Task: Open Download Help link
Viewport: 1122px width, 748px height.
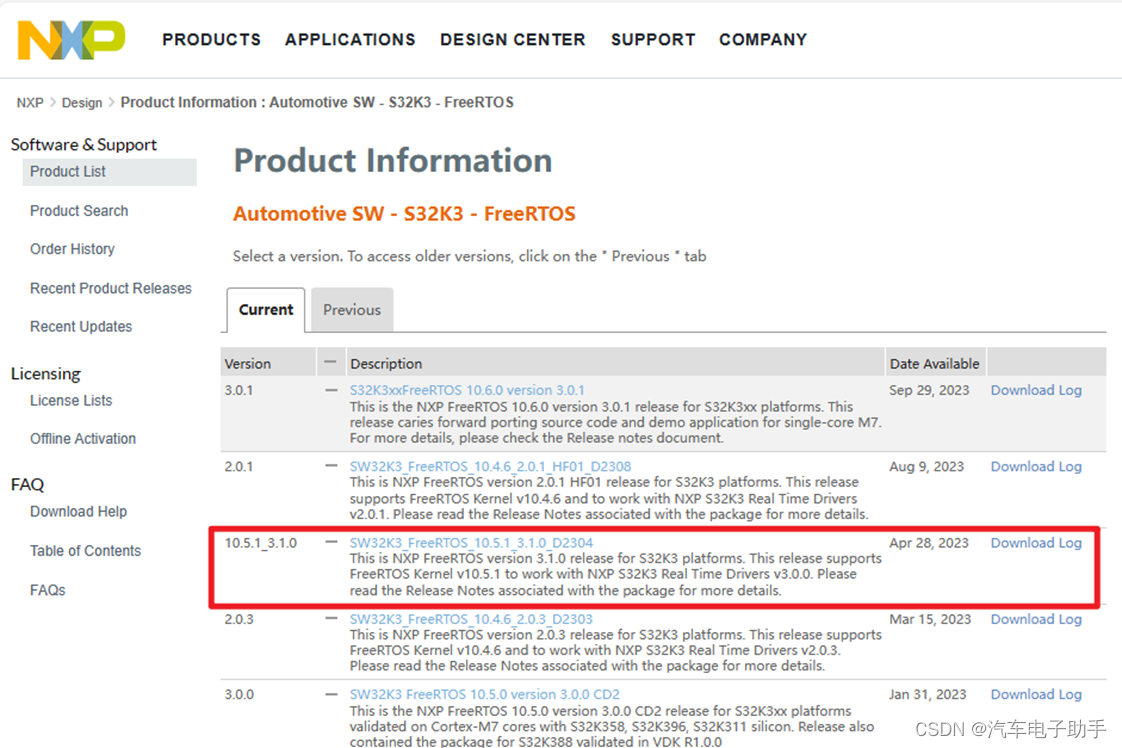Action: point(78,512)
